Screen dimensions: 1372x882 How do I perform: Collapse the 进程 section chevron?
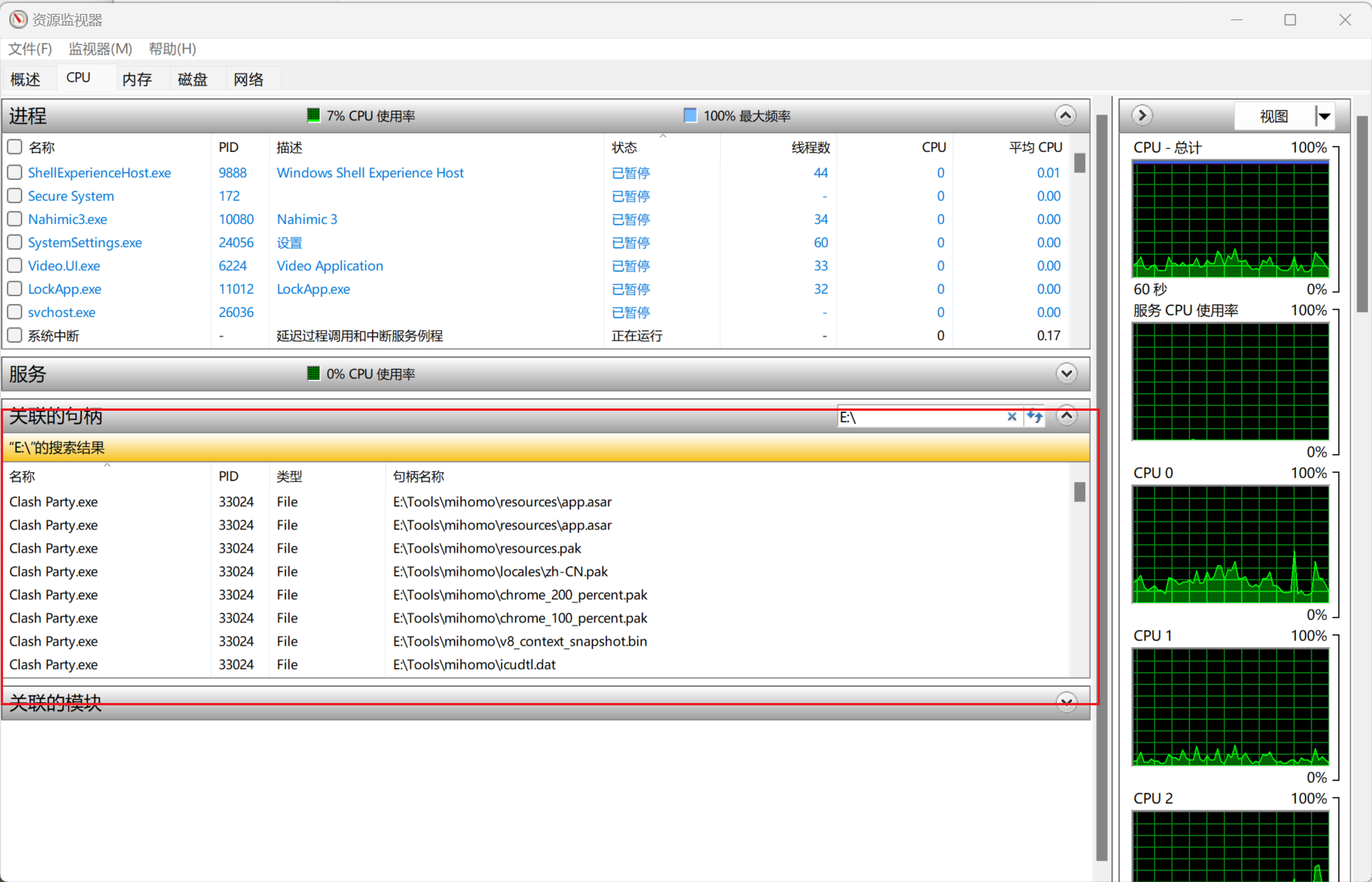[x=1066, y=115]
